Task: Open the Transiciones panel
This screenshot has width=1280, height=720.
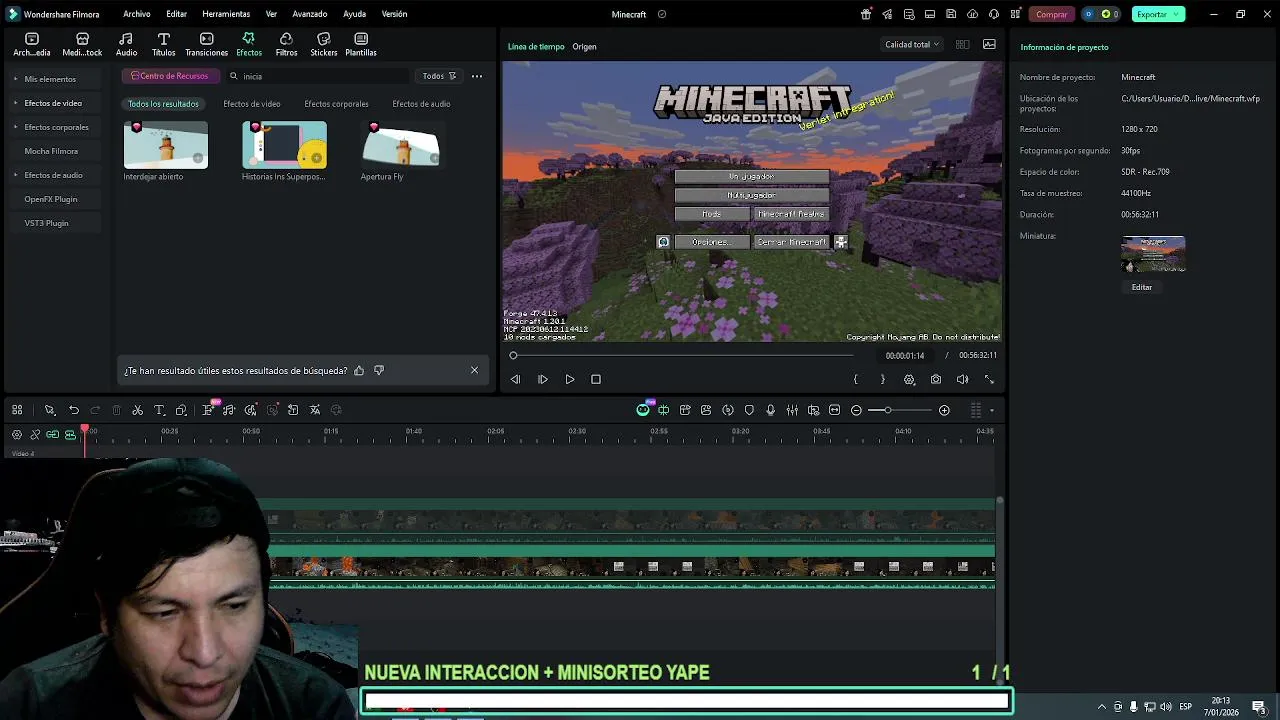Action: tap(206, 45)
